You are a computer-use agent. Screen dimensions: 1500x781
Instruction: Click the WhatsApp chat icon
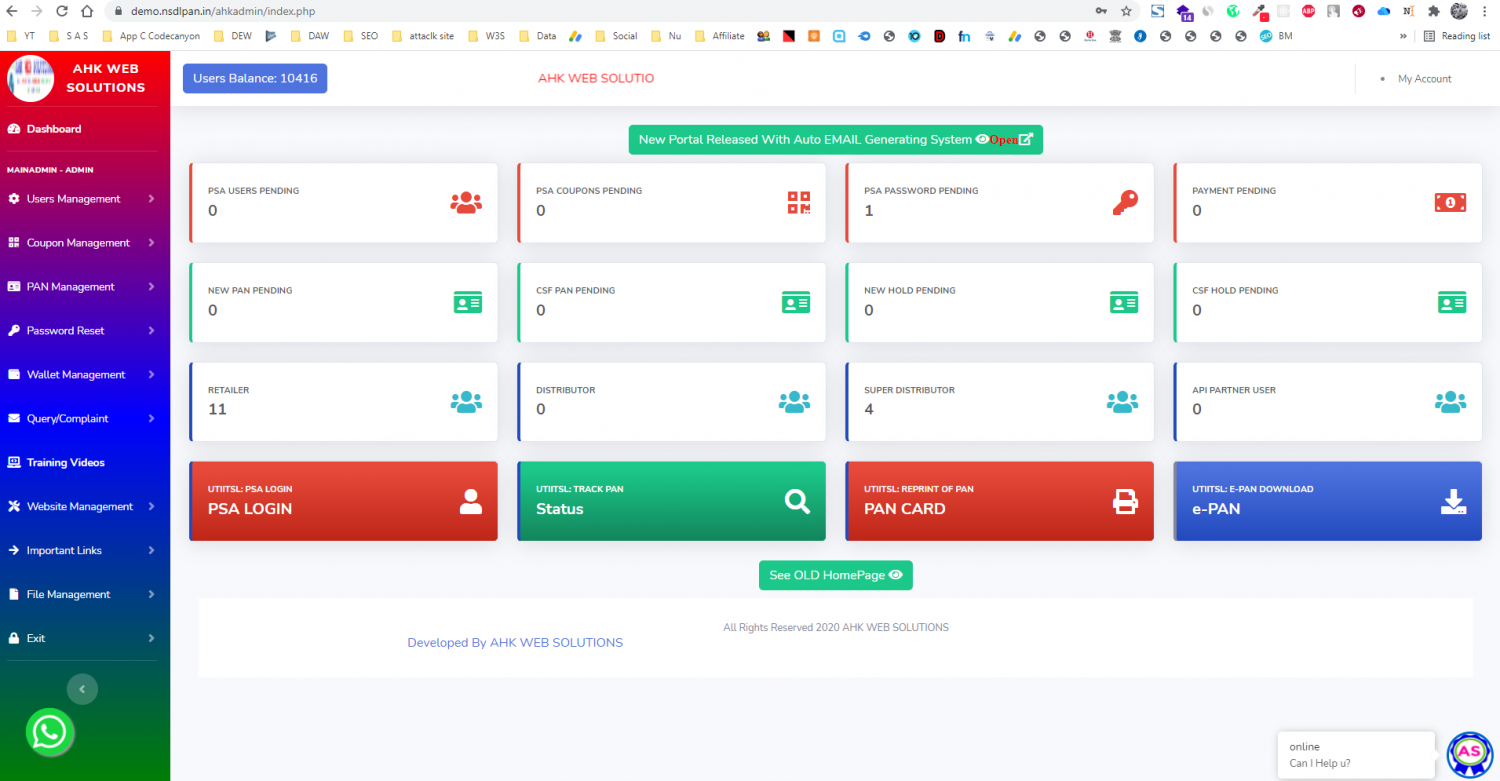tap(49, 732)
